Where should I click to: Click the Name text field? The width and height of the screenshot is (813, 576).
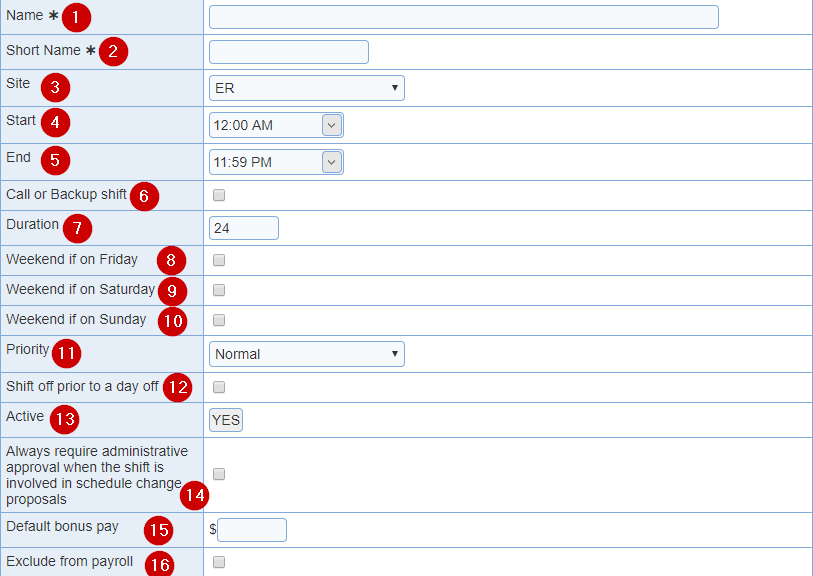click(464, 17)
